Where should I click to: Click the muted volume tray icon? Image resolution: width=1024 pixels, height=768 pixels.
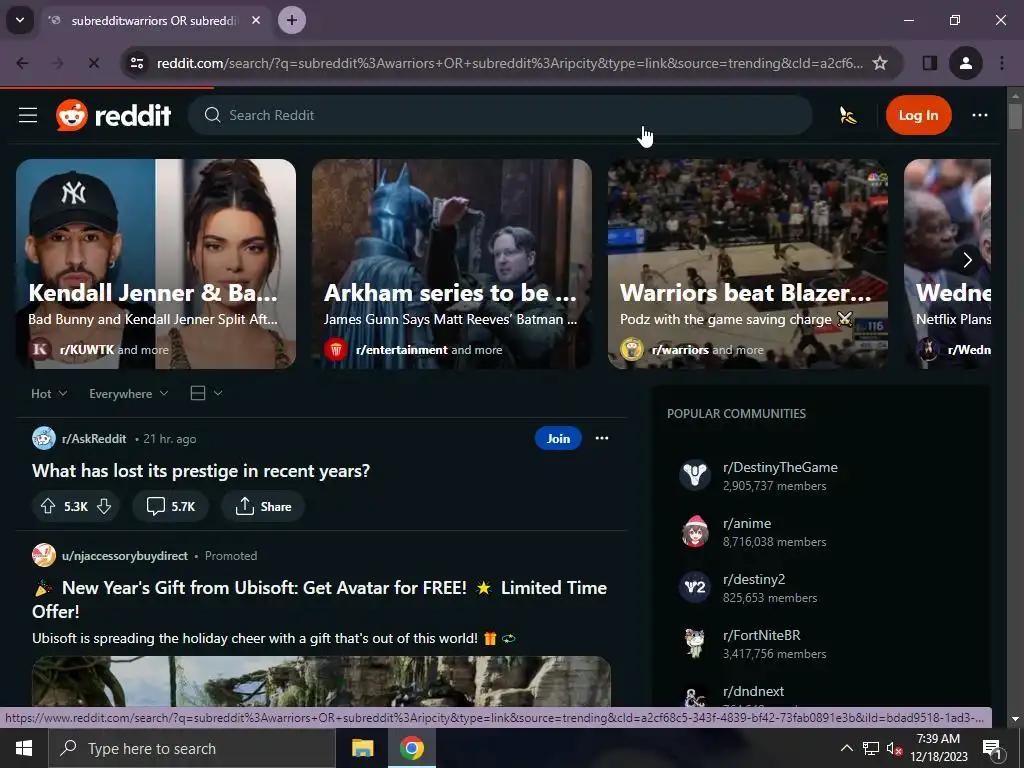point(894,748)
